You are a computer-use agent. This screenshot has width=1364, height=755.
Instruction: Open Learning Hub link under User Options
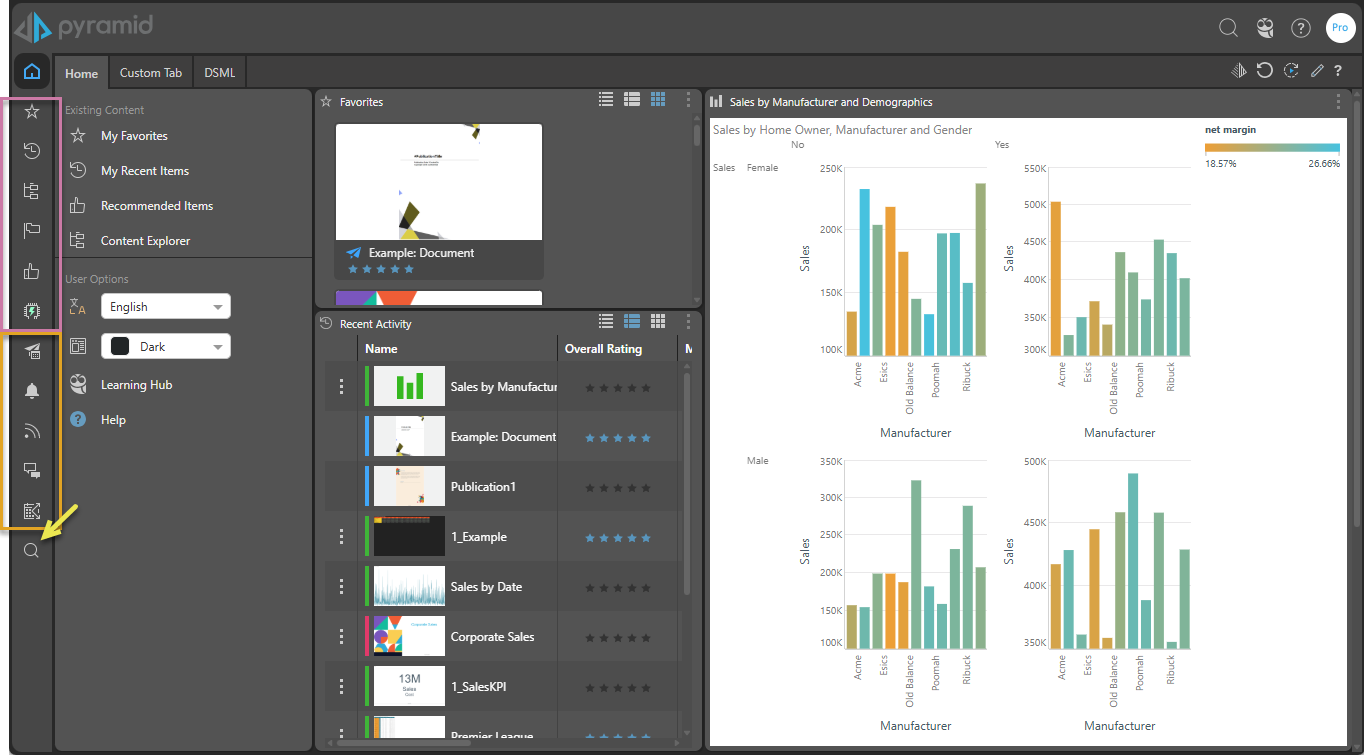coord(136,385)
